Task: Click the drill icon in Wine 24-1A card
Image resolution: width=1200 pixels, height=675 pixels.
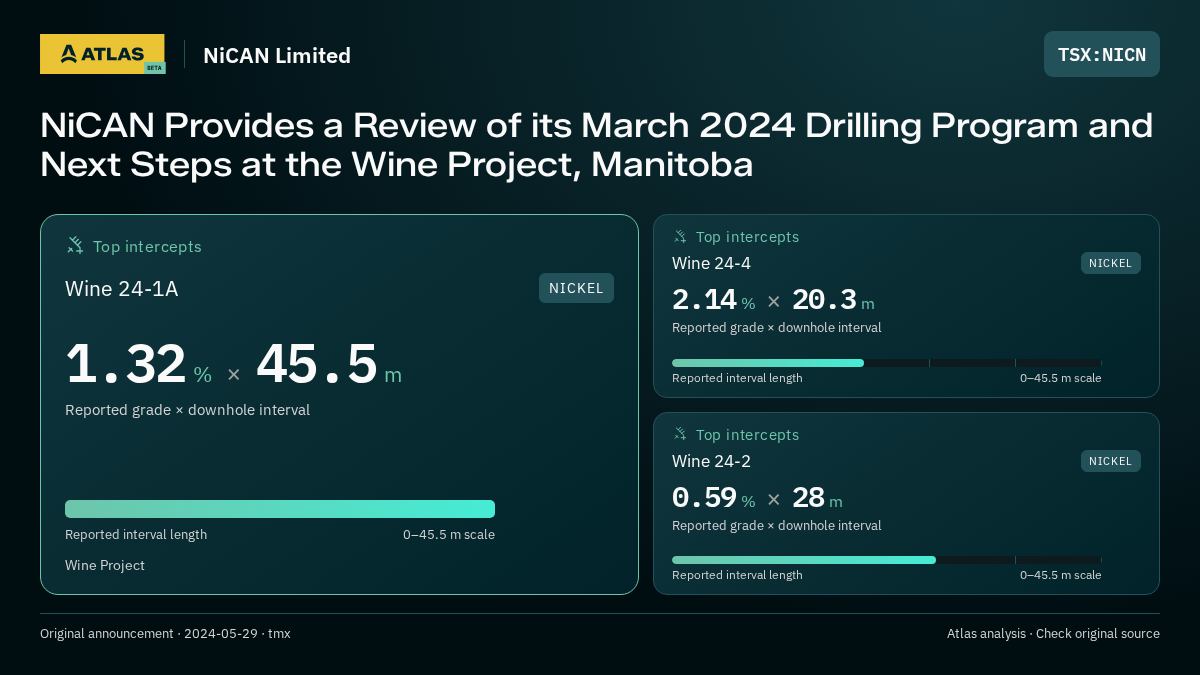Action: pos(74,246)
